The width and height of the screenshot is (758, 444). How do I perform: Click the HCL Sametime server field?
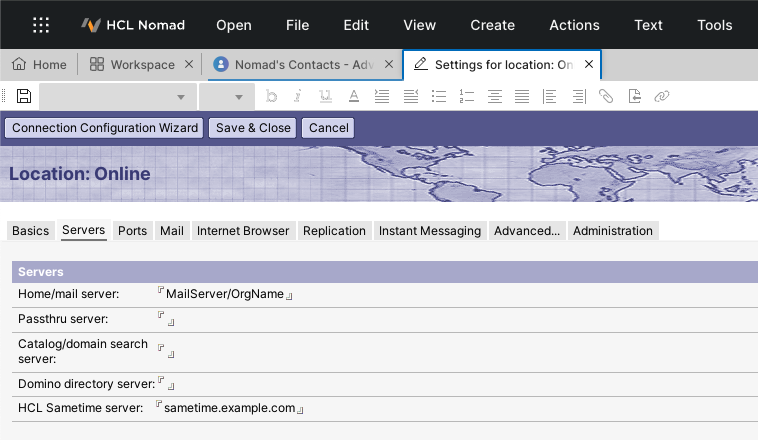tap(230, 409)
